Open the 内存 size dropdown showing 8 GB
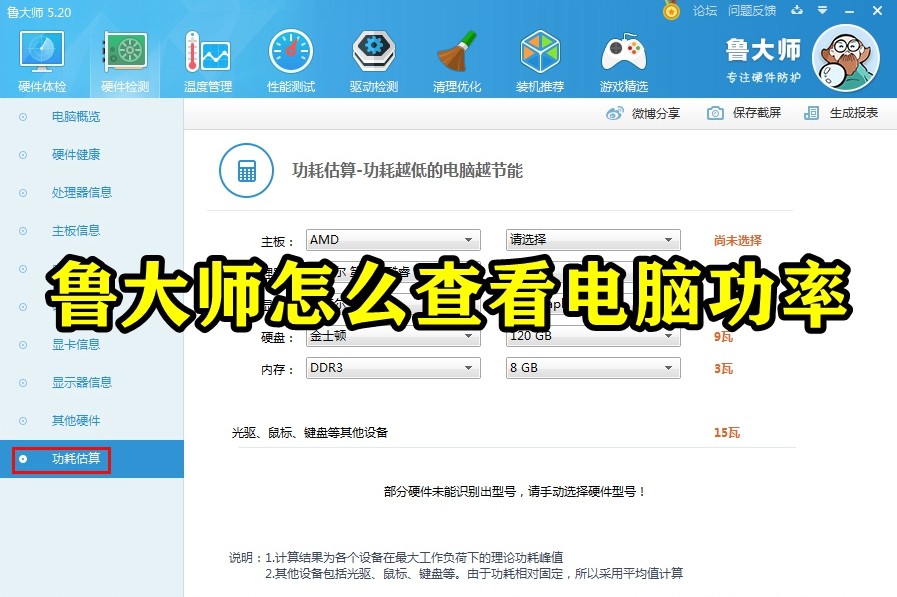The image size is (897, 597). click(x=593, y=368)
